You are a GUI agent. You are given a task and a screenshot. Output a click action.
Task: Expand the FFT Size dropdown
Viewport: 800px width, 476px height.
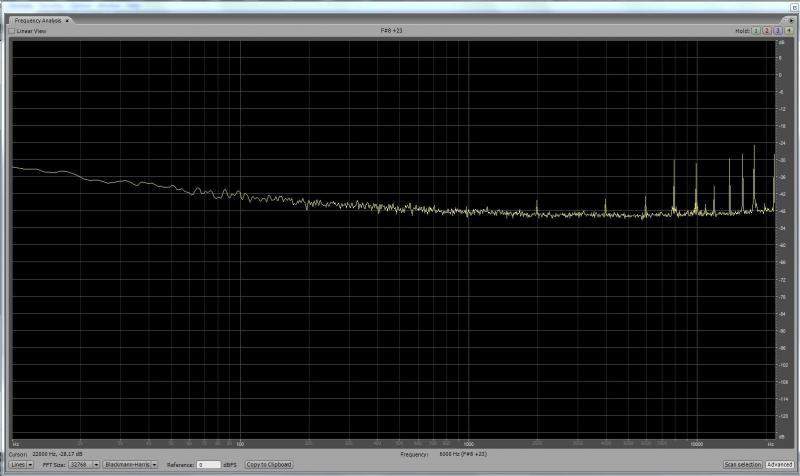[85, 465]
